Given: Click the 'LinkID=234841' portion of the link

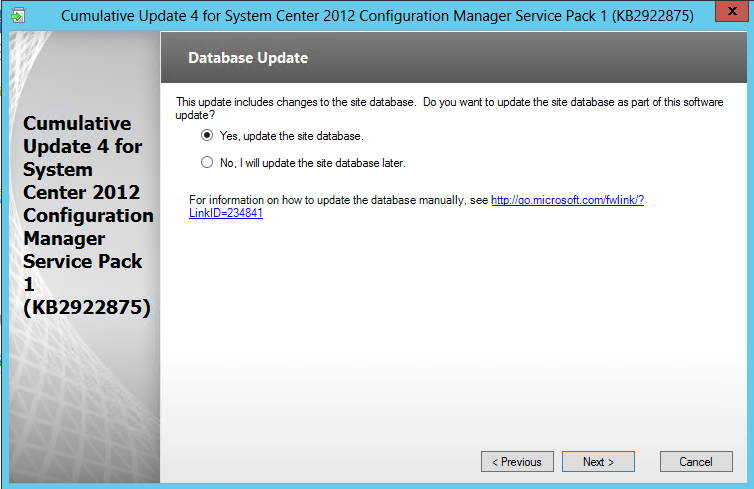Looking at the screenshot, I should 226,213.
